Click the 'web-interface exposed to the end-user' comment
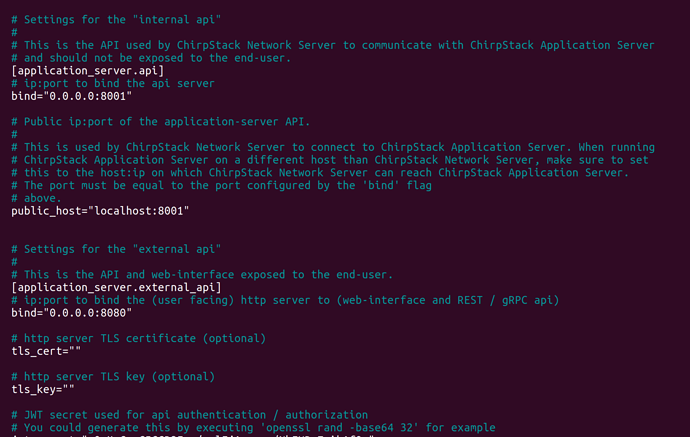690x437 pixels. pos(202,275)
